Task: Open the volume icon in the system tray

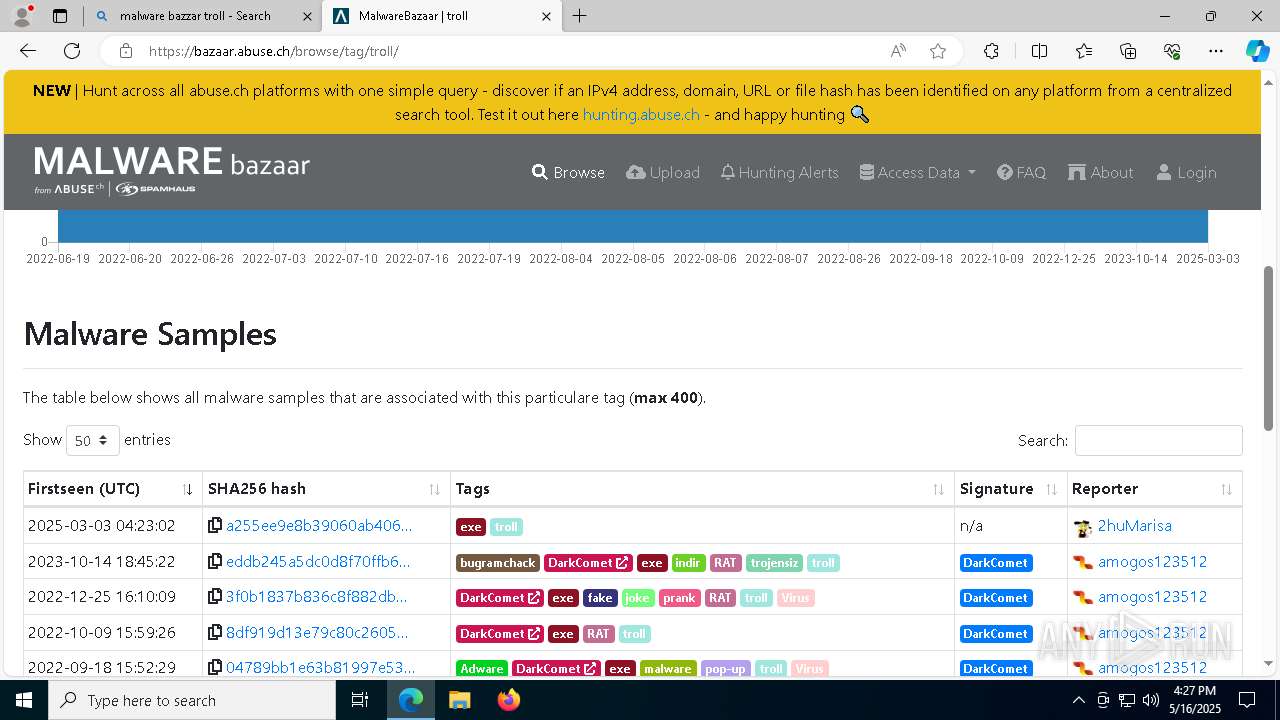Action: click(x=1150, y=700)
